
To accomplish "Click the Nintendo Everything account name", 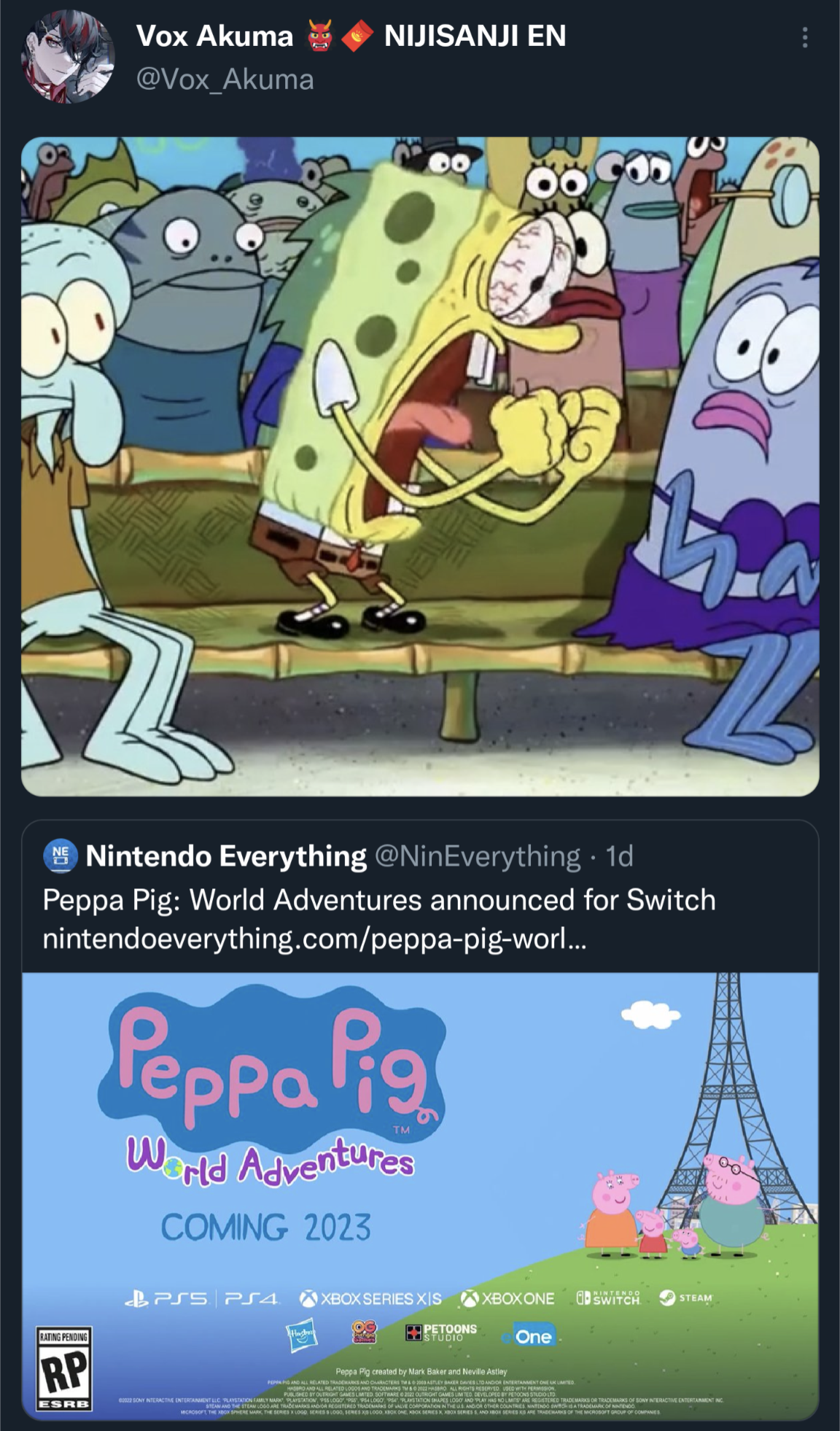I will pyautogui.click(x=226, y=856).
